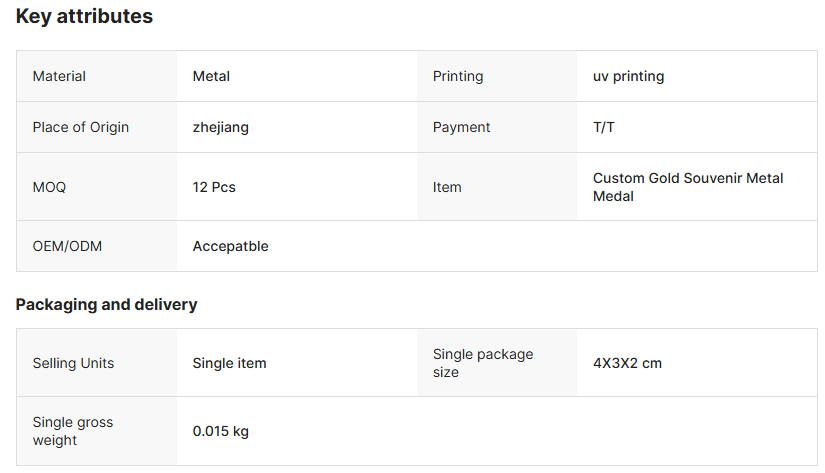Click the Payment attribute label
825x473 pixels.
click(461, 127)
